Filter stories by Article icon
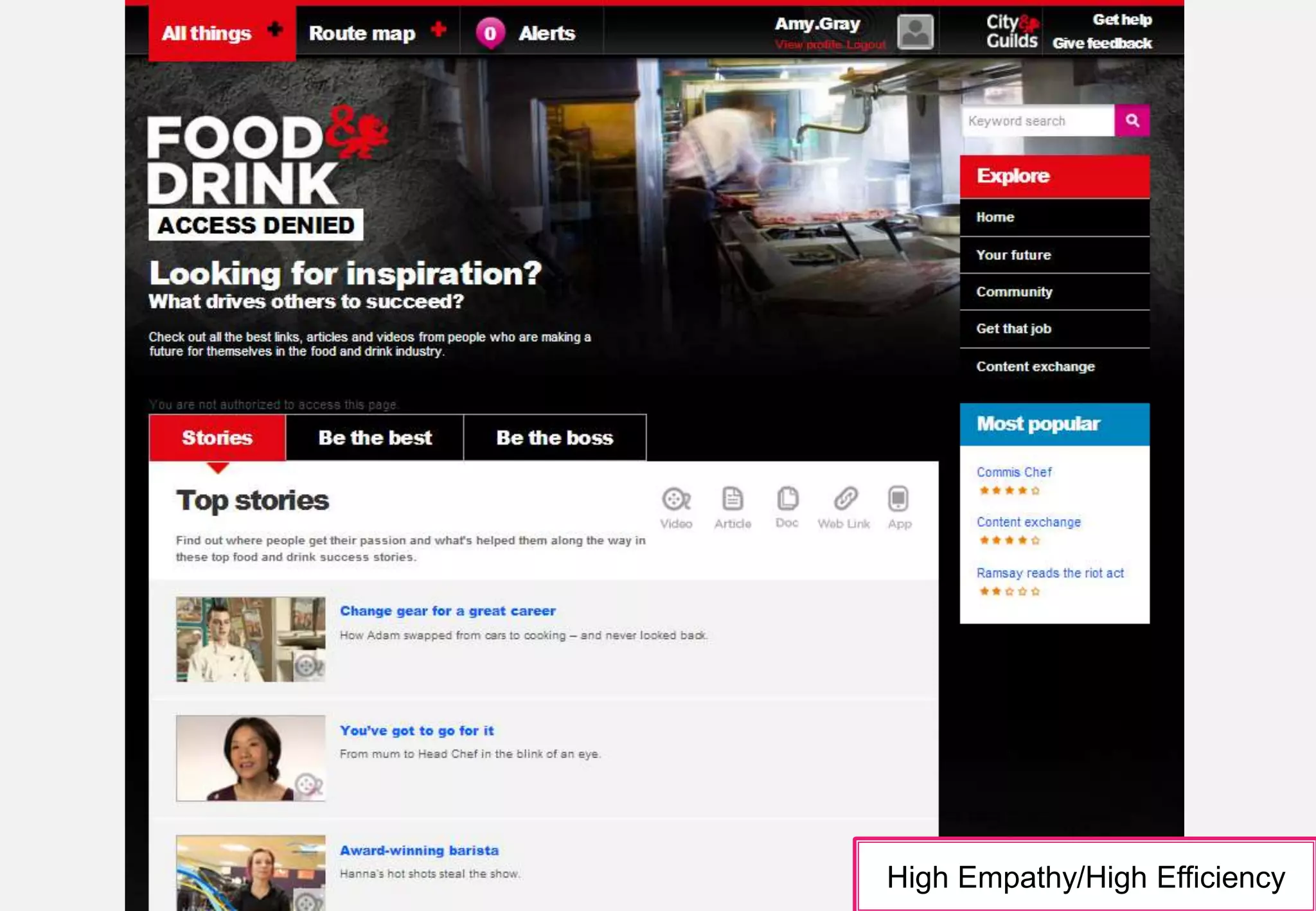1316x911 pixels. tap(733, 500)
